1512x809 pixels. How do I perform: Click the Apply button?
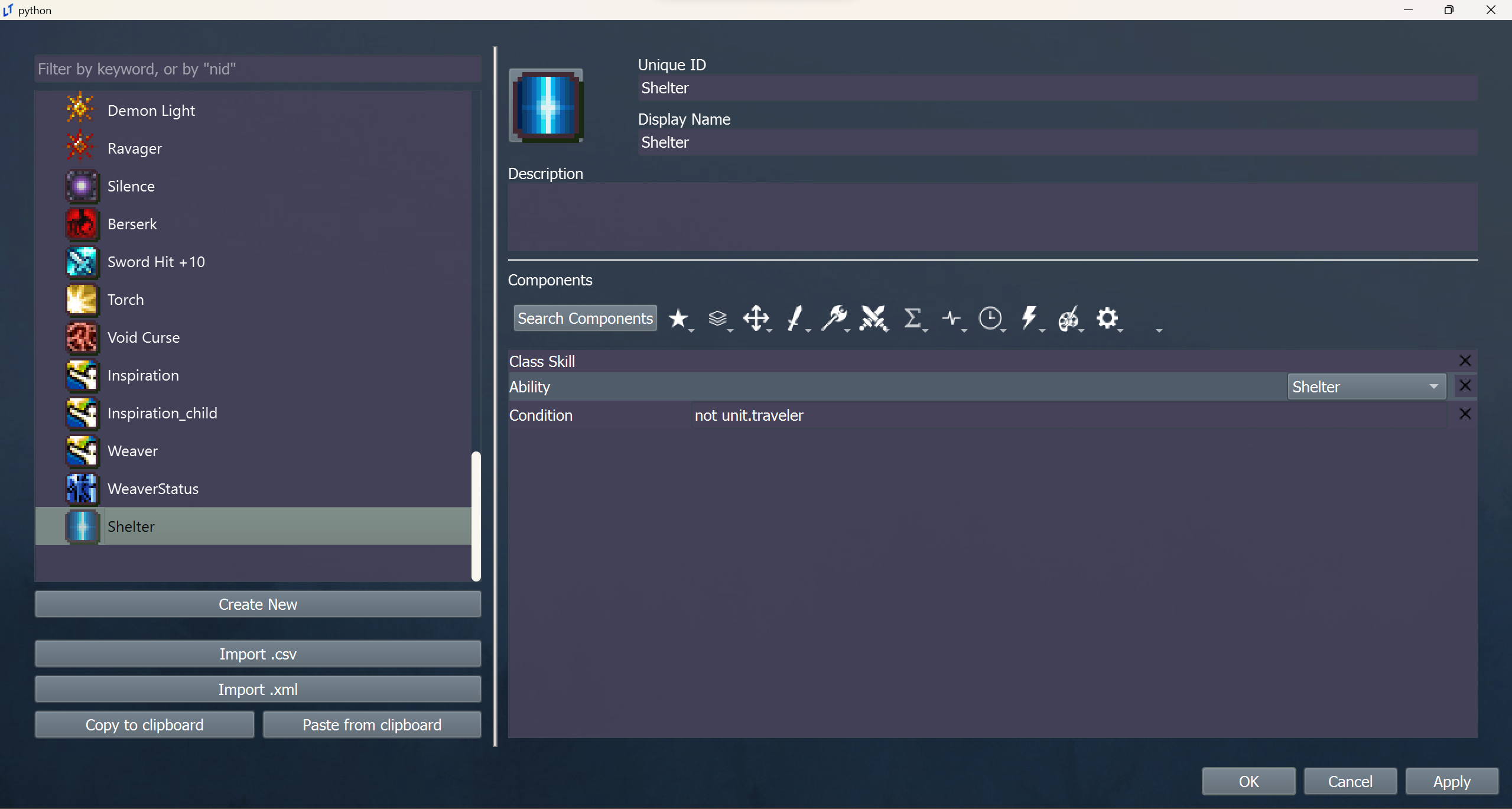click(1452, 781)
